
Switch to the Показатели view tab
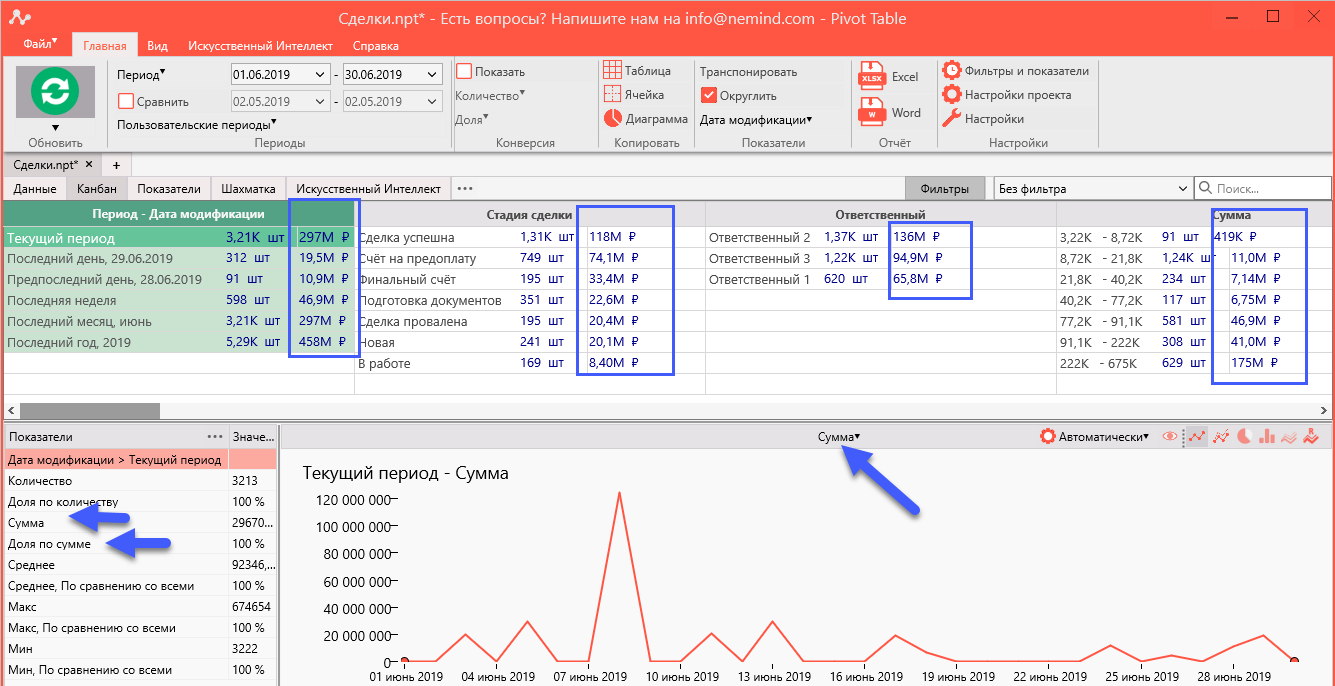[x=169, y=188]
